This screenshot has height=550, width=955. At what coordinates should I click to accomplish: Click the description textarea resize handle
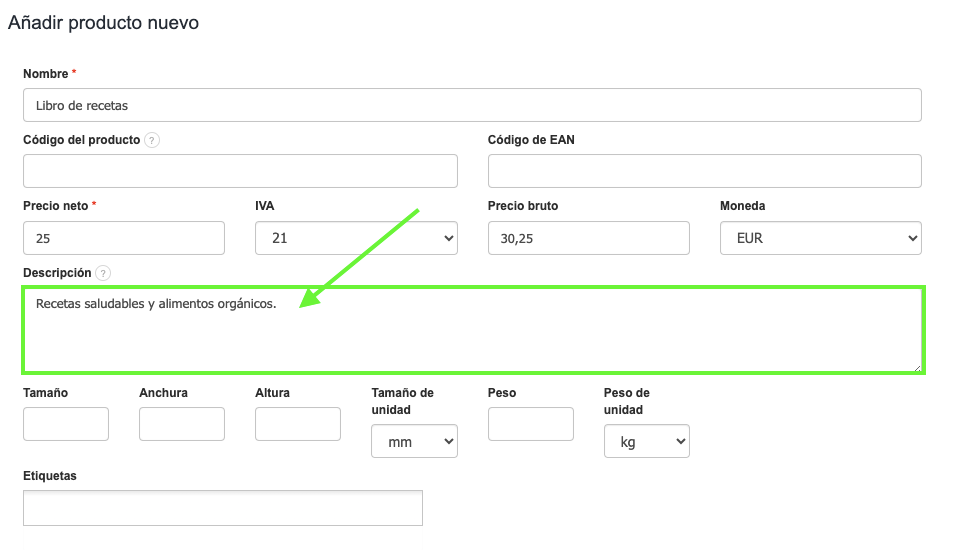click(916, 367)
